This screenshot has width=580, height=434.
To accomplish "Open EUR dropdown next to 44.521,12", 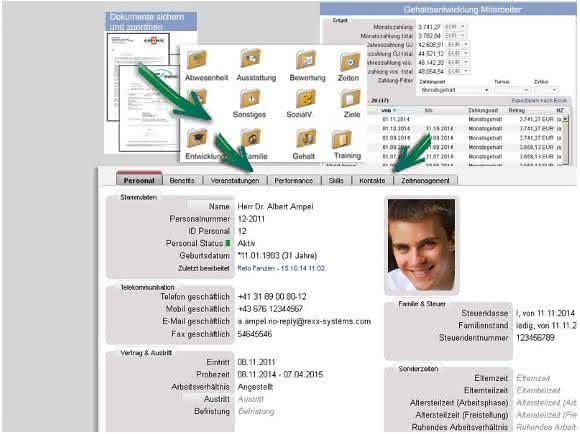I will [x=458, y=54].
